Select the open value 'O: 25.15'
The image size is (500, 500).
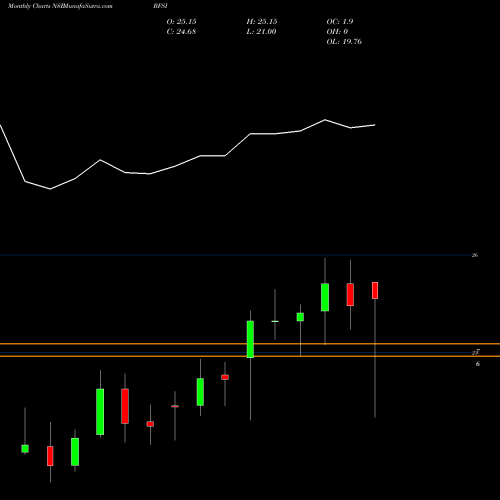point(181,22)
